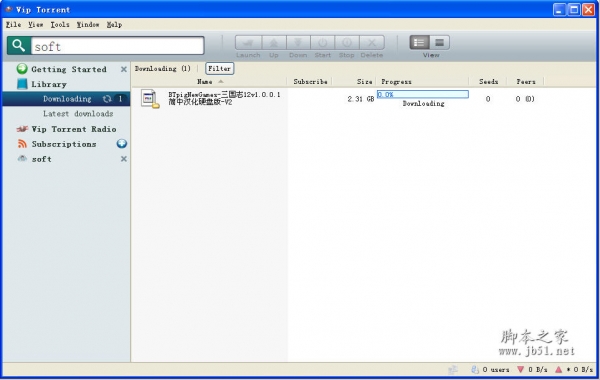Select Subscriptions in the sidebar
The height and width of the screenshot is (380, 600).
[64, 144]
